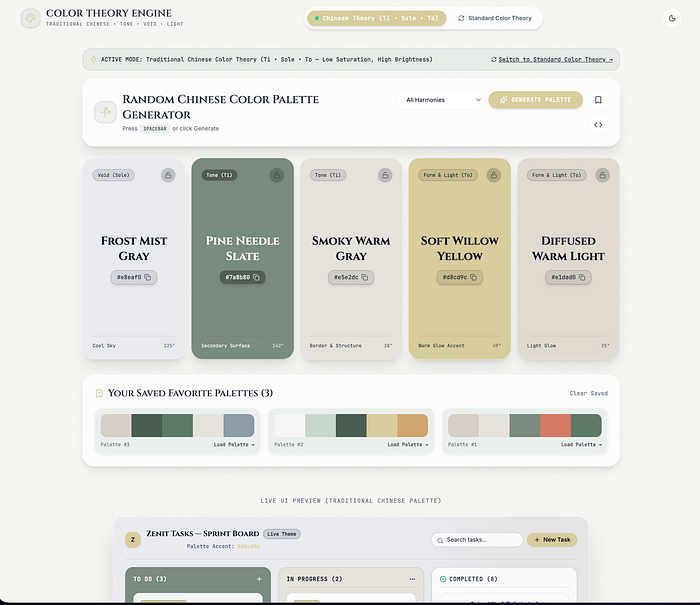Load Palette #2
This screenshot has width=700, height=605.
pyautogui.click(x=408, y=445)
